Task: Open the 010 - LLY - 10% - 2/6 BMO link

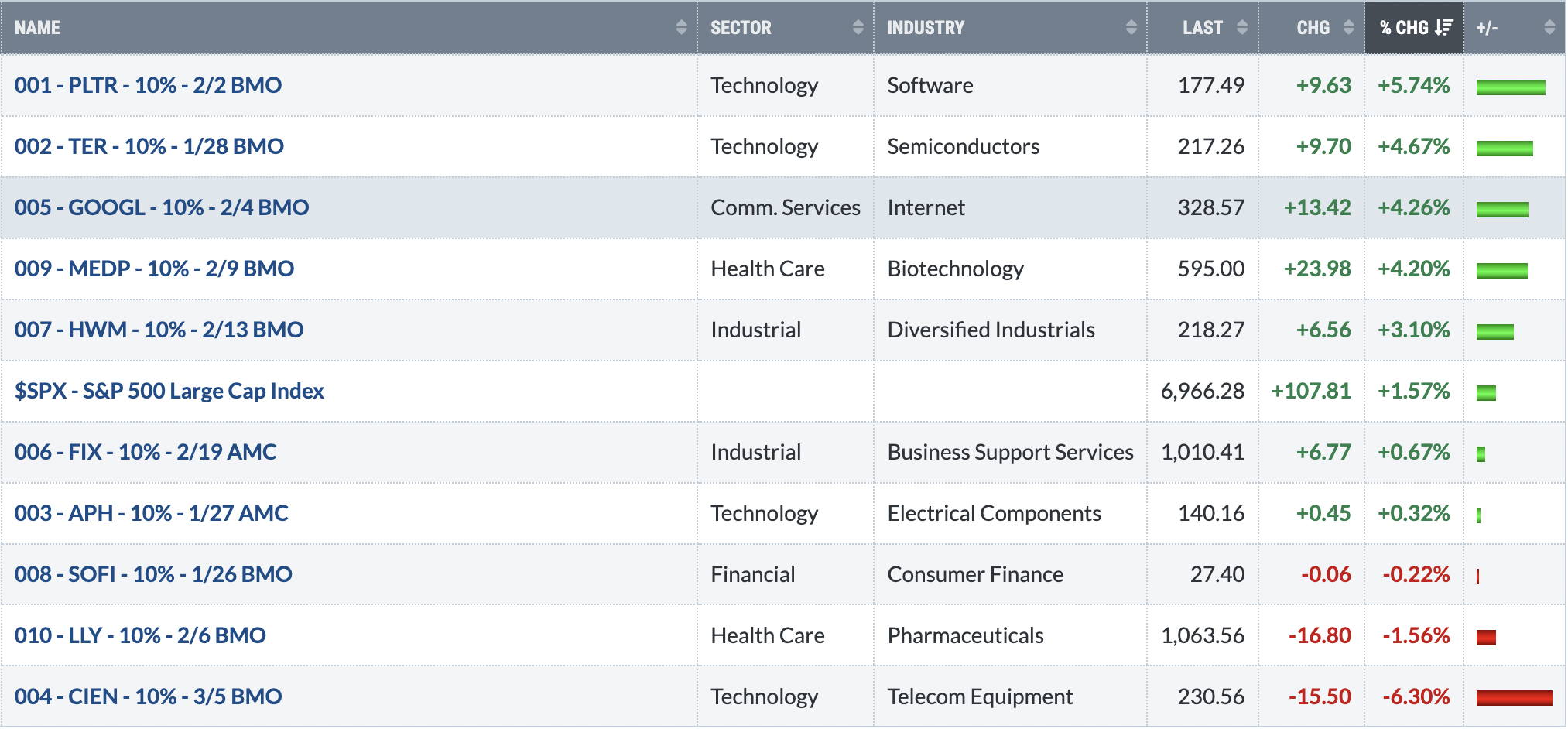Action: tap(140, 635)
